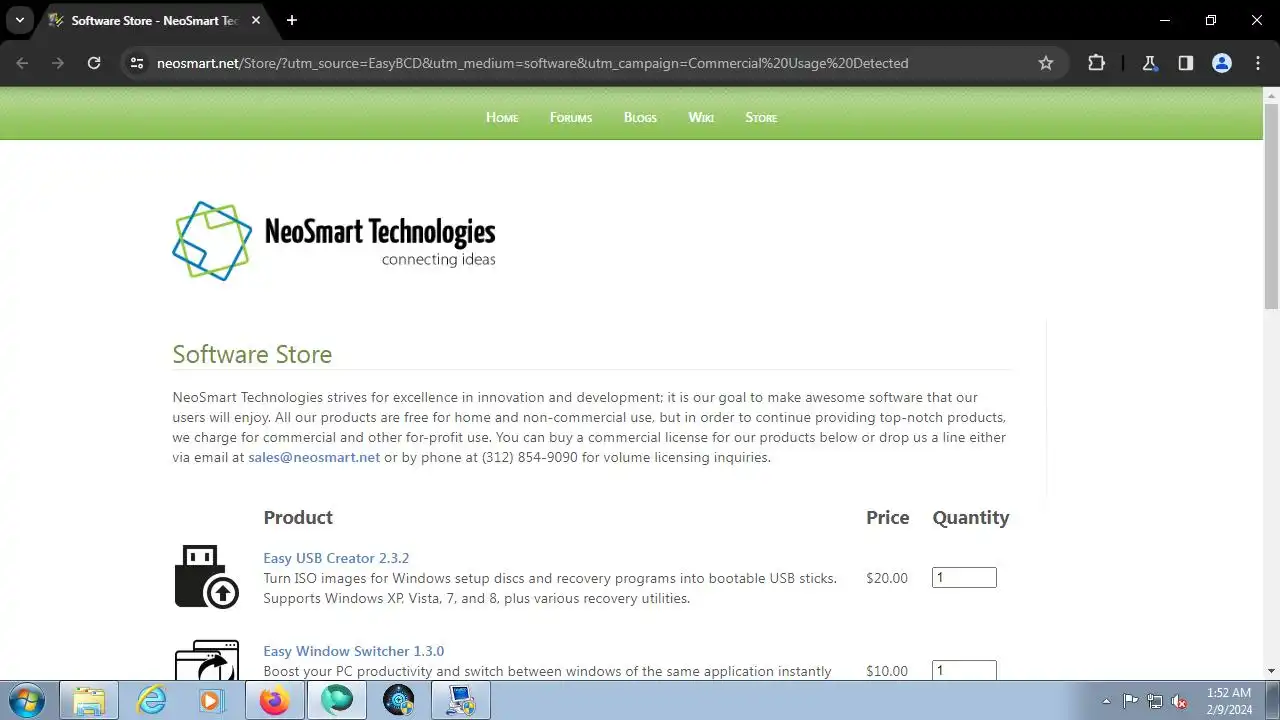Click the NeoSmart Technologies logo

(334, 241)
